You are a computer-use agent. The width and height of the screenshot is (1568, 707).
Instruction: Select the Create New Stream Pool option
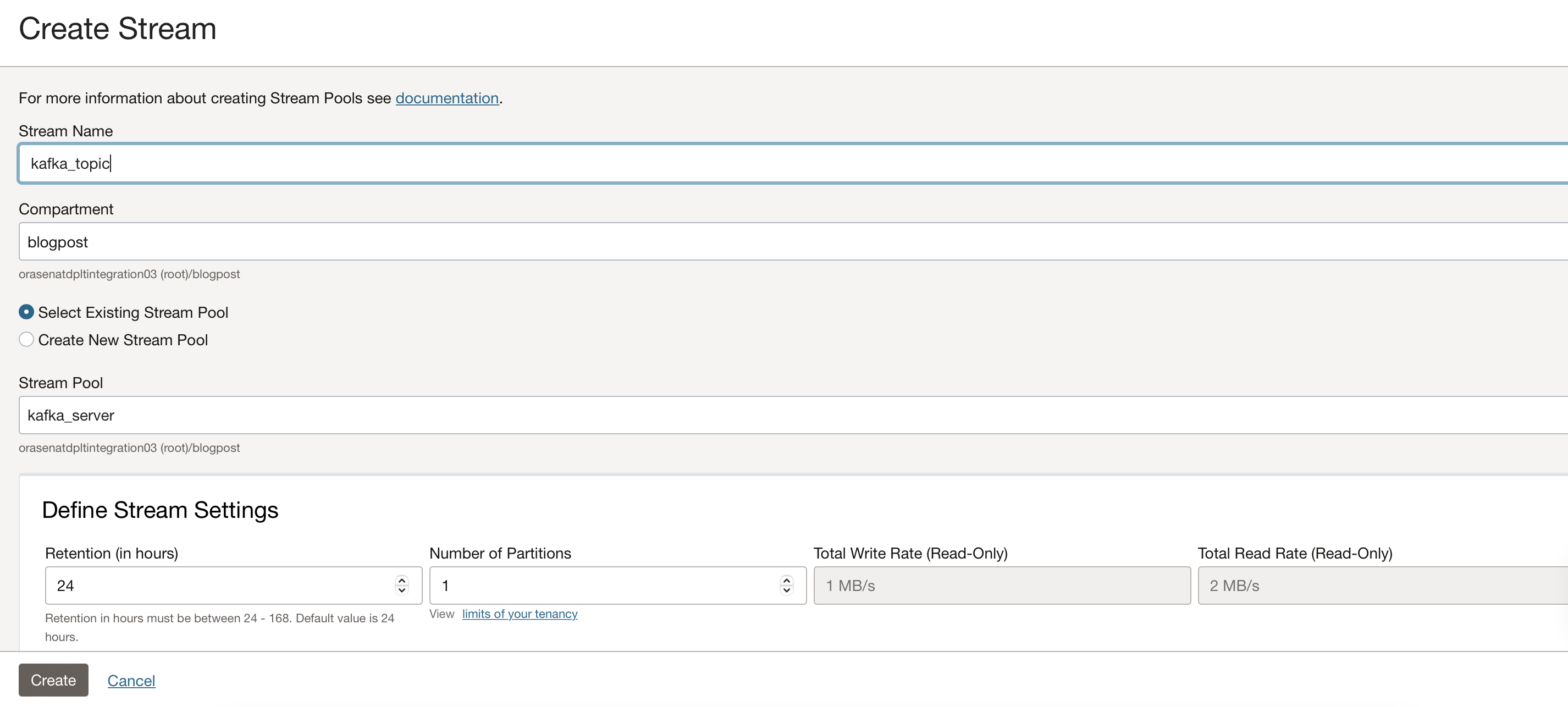pyautogui.click(x=26, y=340)
